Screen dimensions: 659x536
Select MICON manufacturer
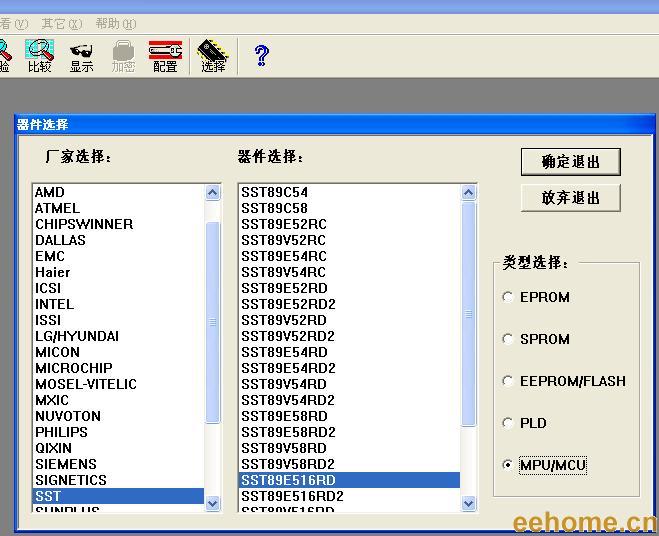[118, 352]
